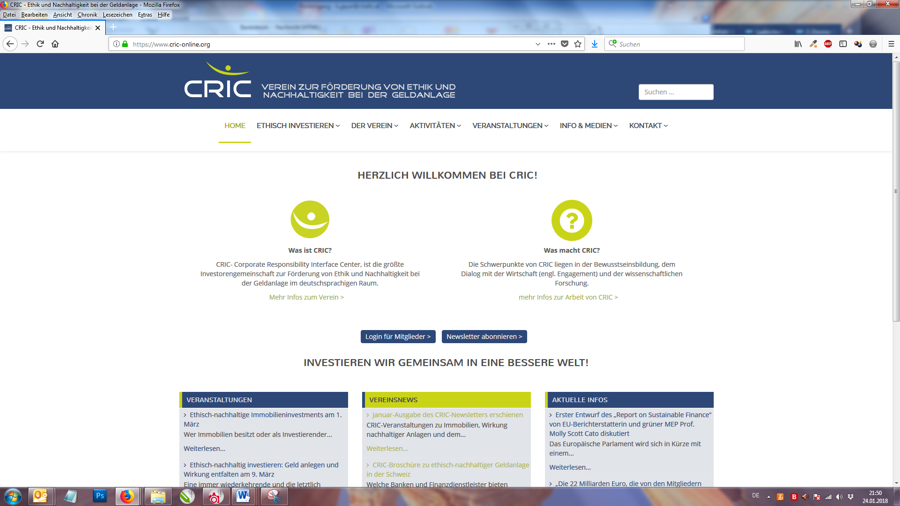Open the Bearbeiten menu
The height and width of the screenshot is (506, 900).
coord(34,14)
